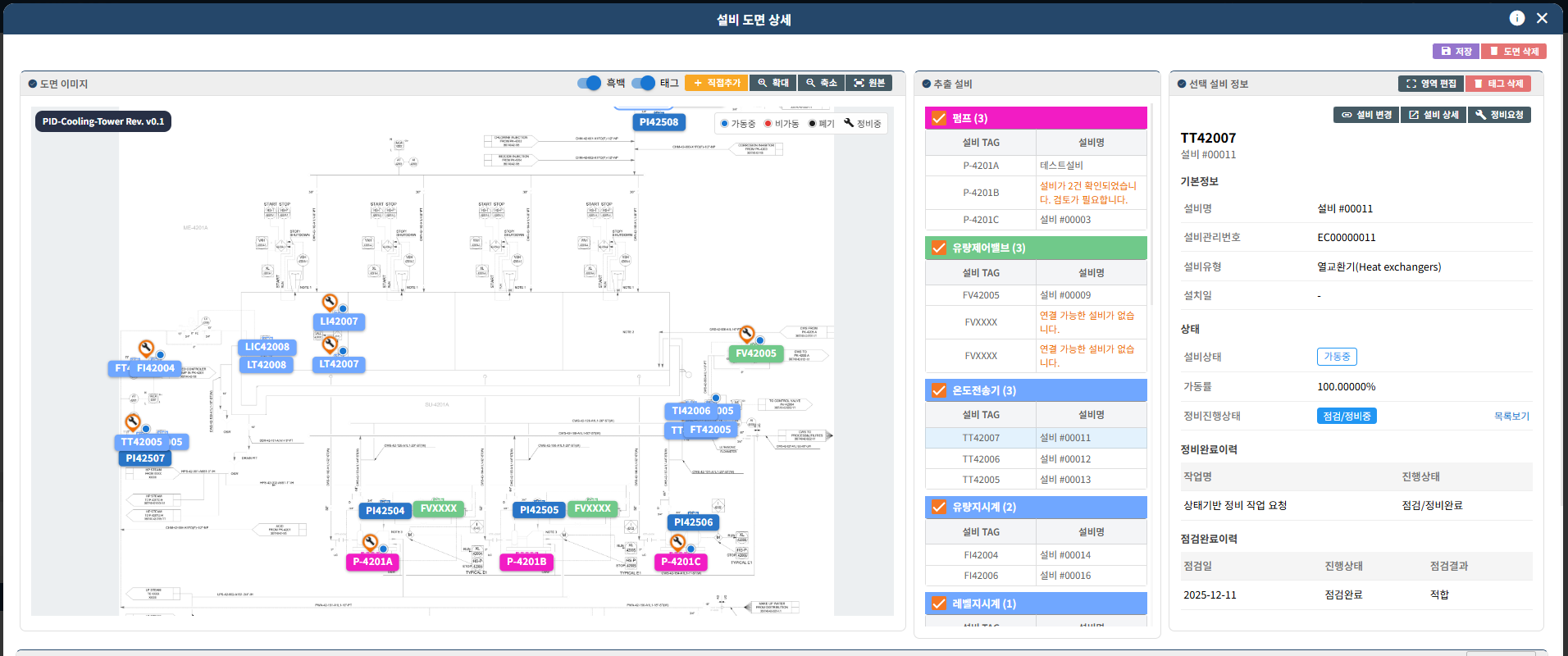Zoom out with the 축소 button
Image resolution: width=1568 pixels, height=656 pixels.
[x=821, y=83]
